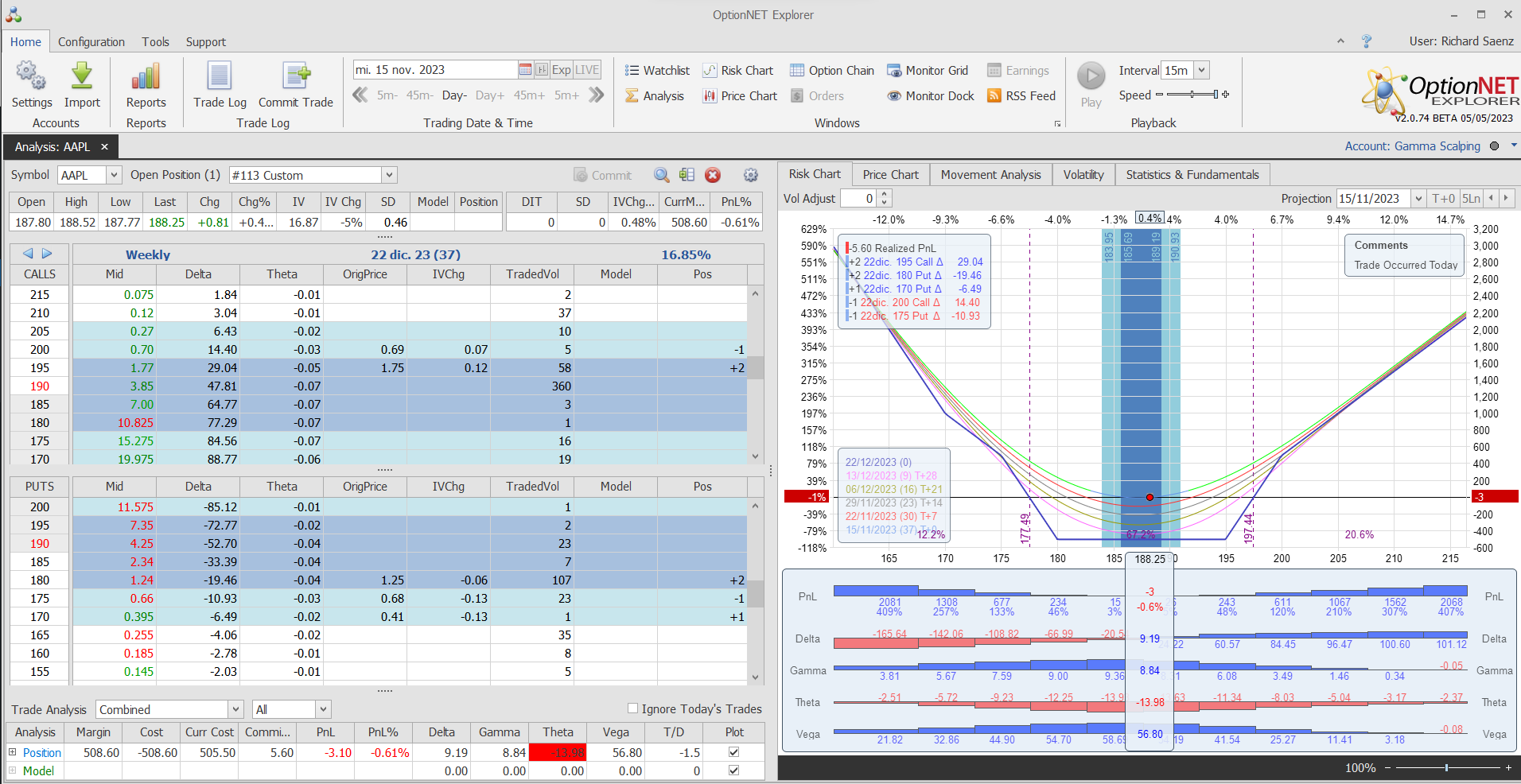
Task: Open the position panel gear settings
Action: click(x=750, y=175)
